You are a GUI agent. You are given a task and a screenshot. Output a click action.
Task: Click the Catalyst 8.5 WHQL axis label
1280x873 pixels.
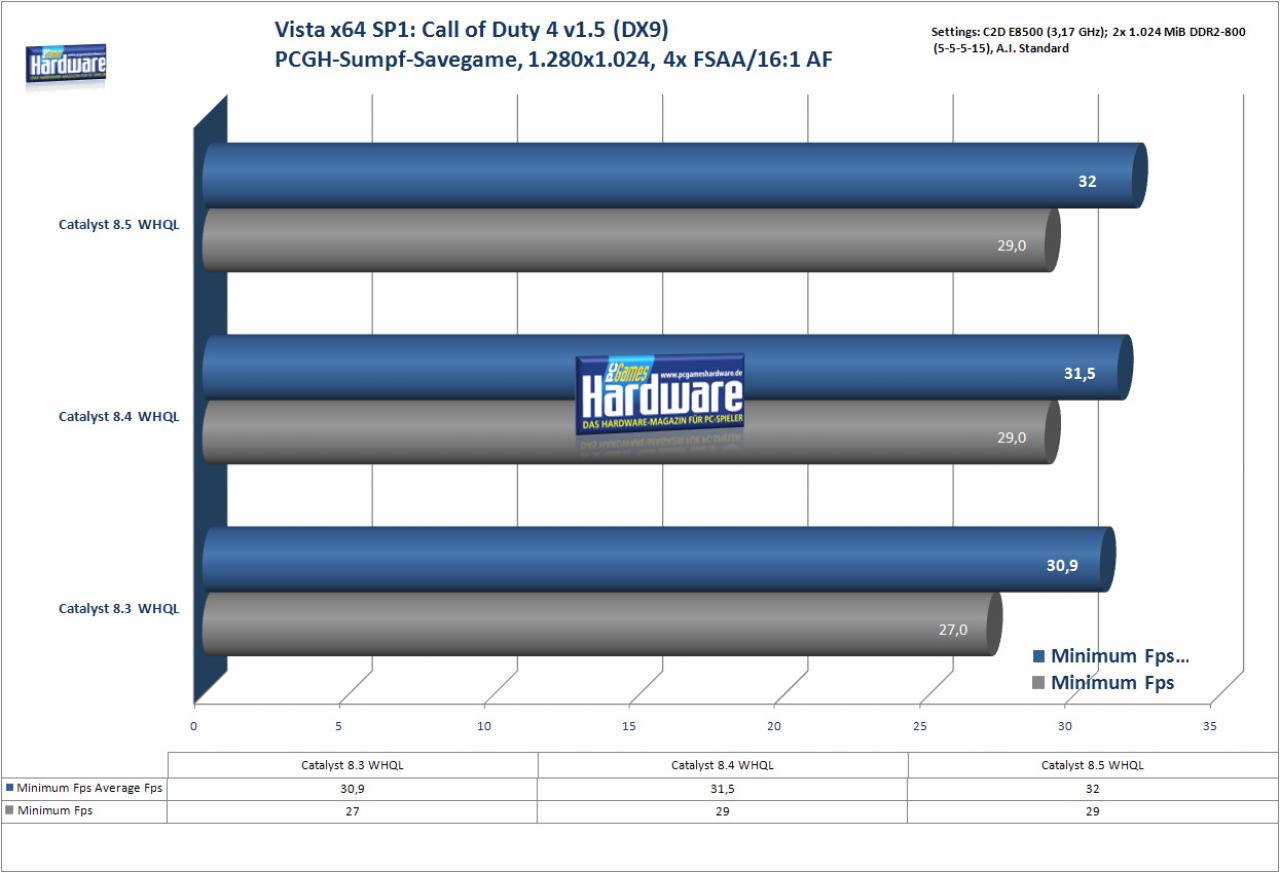click(x=119, y=225)
